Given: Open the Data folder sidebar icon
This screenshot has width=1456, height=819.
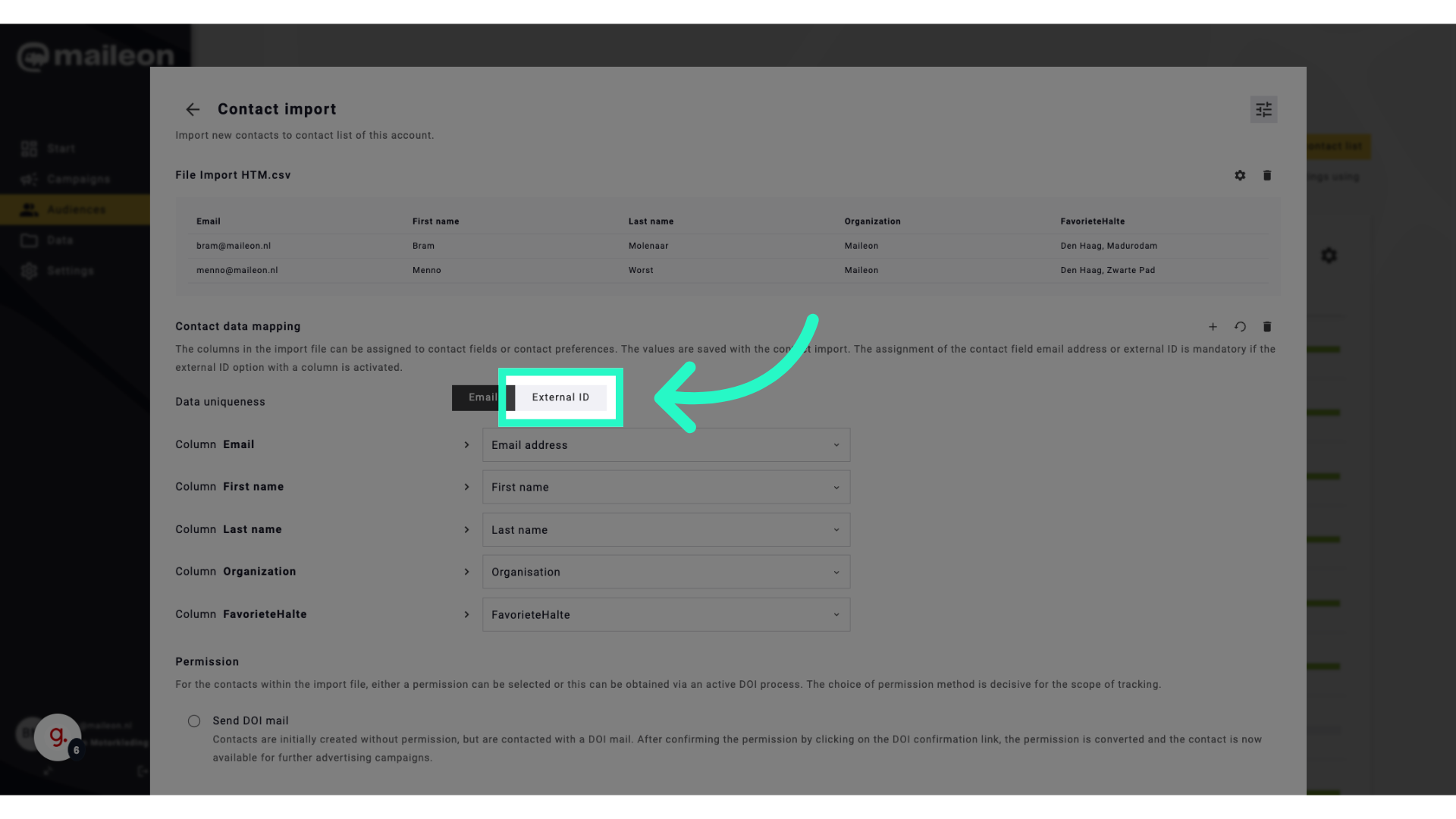Looking at the screenshot, I should [29, 240].
